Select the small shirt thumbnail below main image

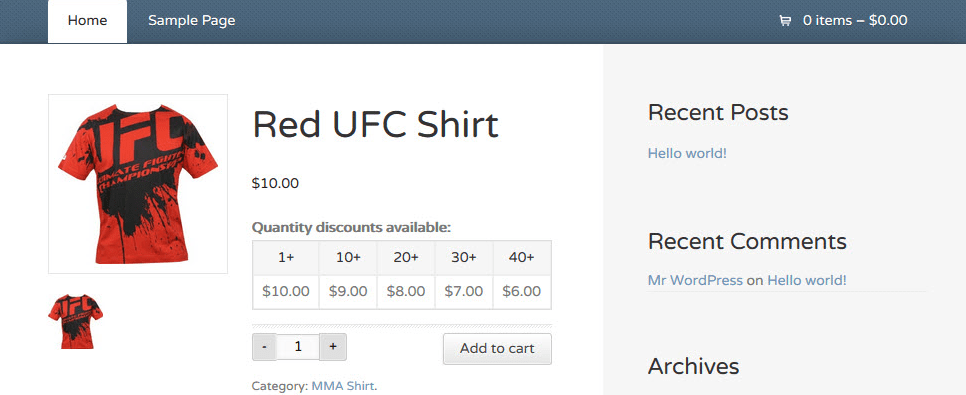click(x=76, y=321)
